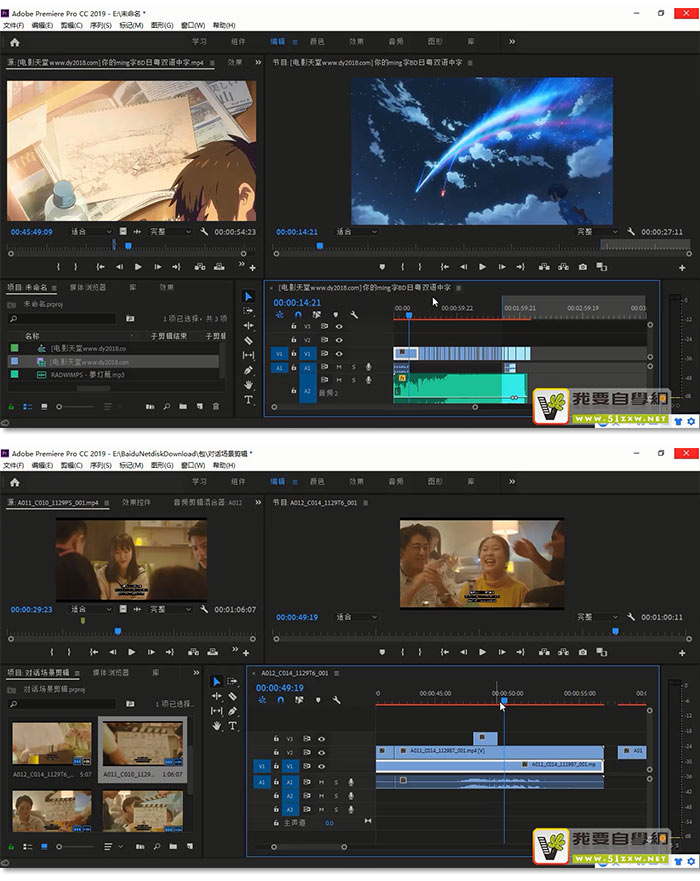Go to In point in 未命名 program monitor
This screenshot has width=700, height=881.
444,267
